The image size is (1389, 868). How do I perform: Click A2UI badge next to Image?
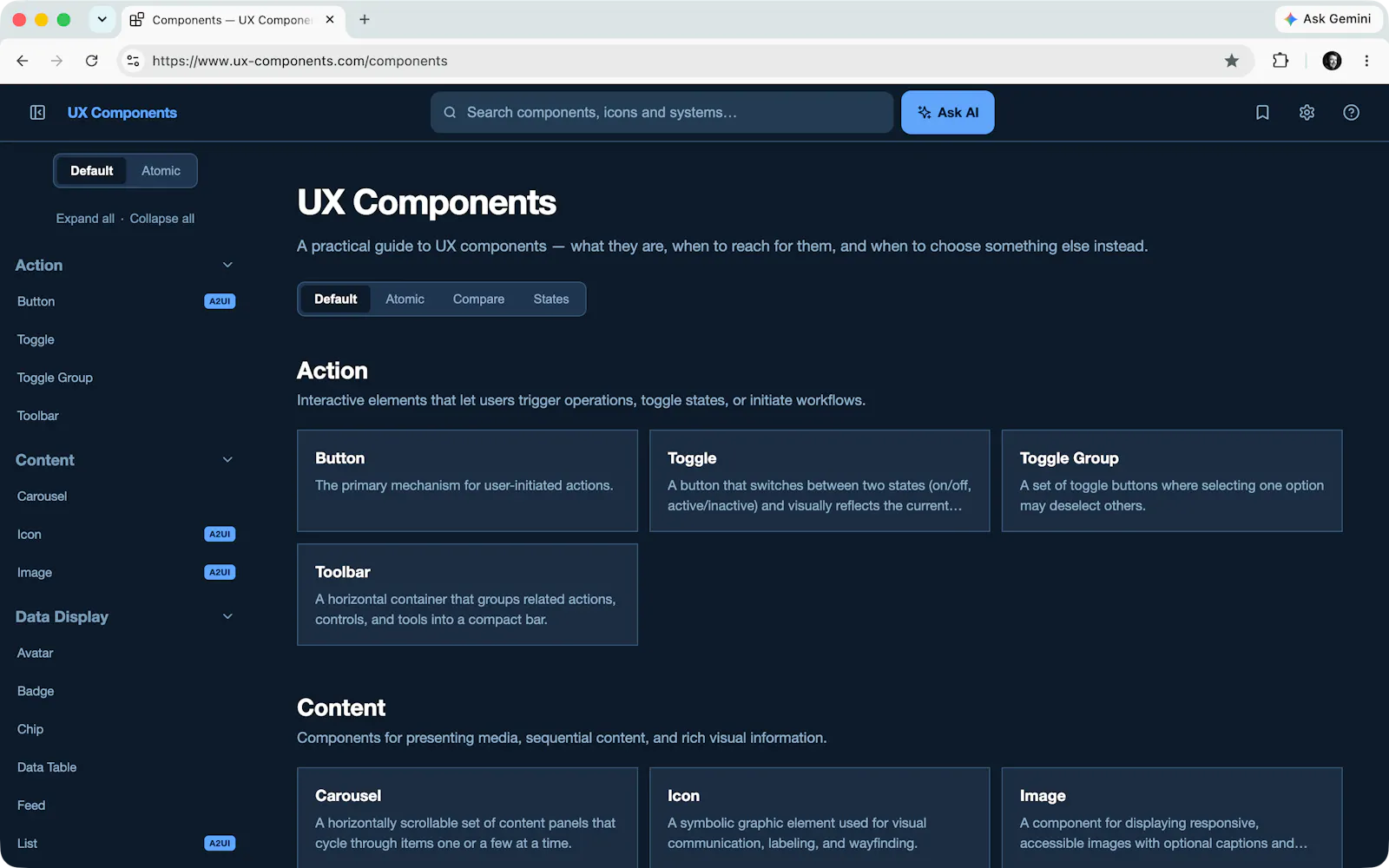(x=220, y=572)
